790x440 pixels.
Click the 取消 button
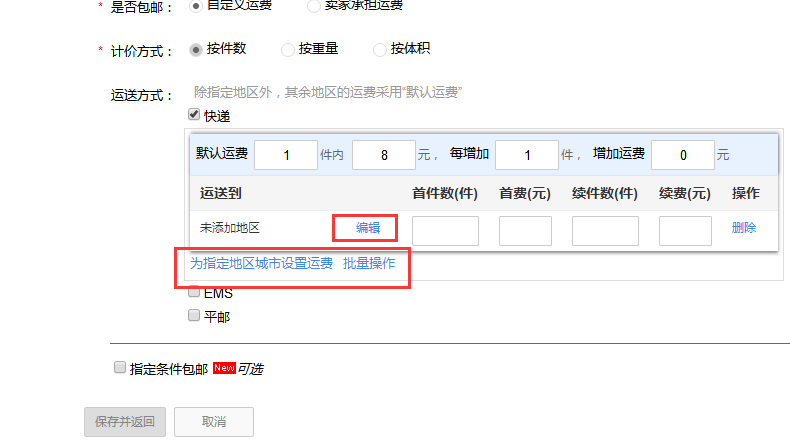coord(214,422)
